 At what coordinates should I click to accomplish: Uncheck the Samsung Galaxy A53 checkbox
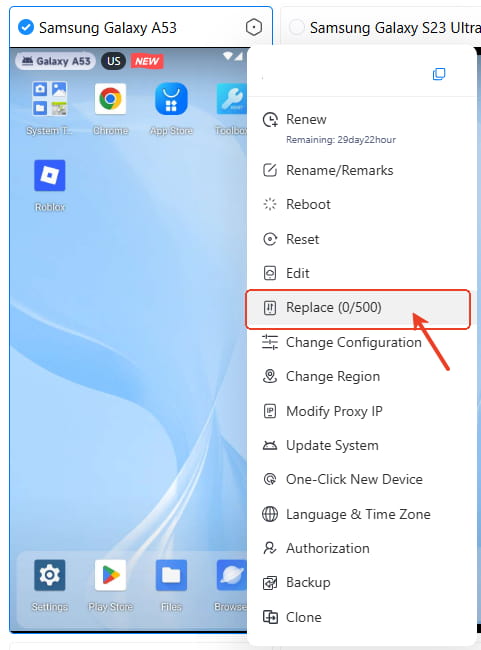(x=26, y=28)
